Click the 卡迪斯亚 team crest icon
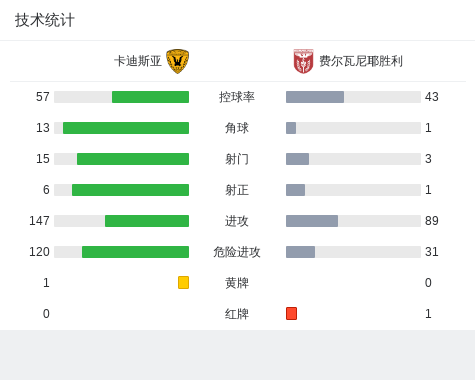The width and height of the screenshot is (475, 380). 177,61
